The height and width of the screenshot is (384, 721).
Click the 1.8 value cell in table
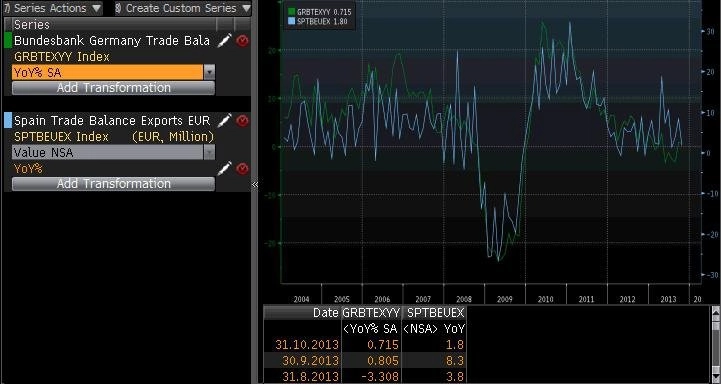(454, 344)
